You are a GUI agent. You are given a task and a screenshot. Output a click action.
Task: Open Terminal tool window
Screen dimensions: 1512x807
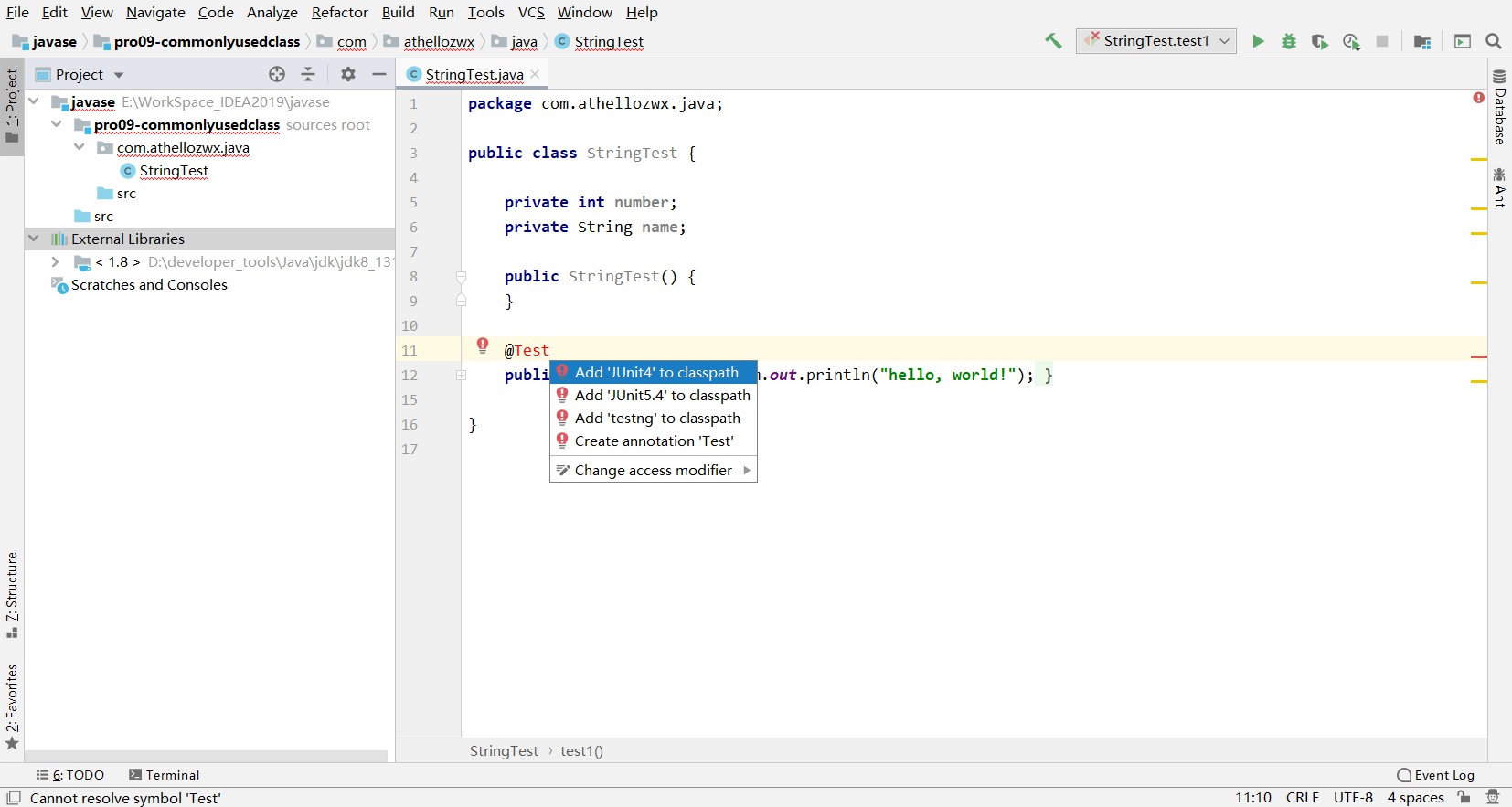point(165,775)
